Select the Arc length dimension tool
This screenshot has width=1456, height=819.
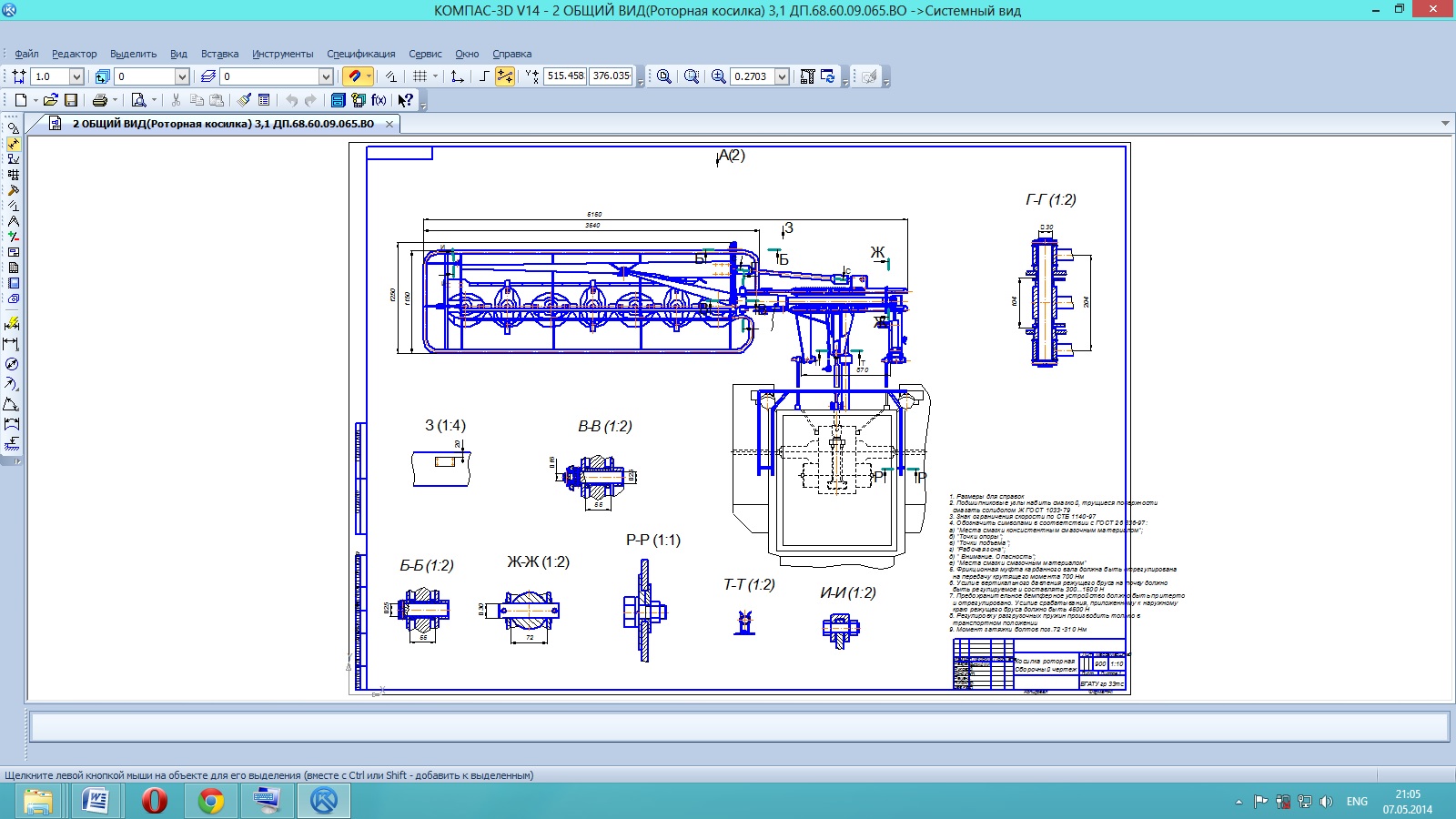click(x=12, y=424)
